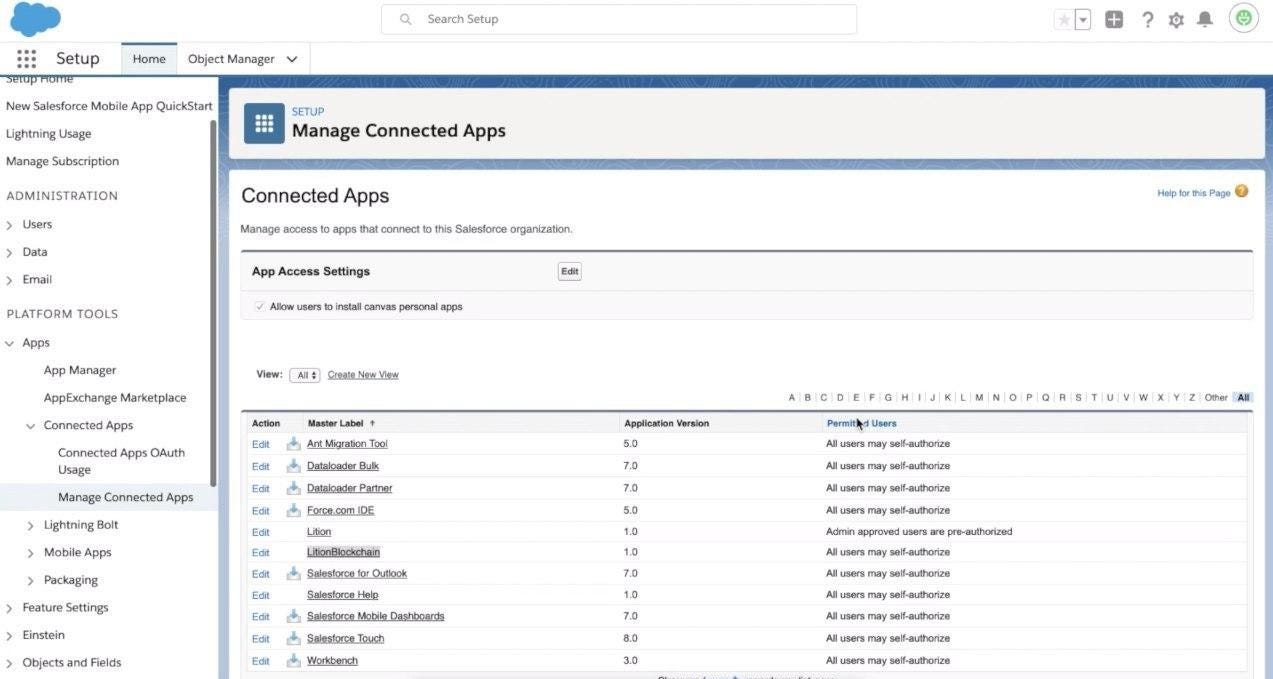1273x679 pixels.
Task: Click the sidebar vertical scrollbar
Action: coord(213,303)
